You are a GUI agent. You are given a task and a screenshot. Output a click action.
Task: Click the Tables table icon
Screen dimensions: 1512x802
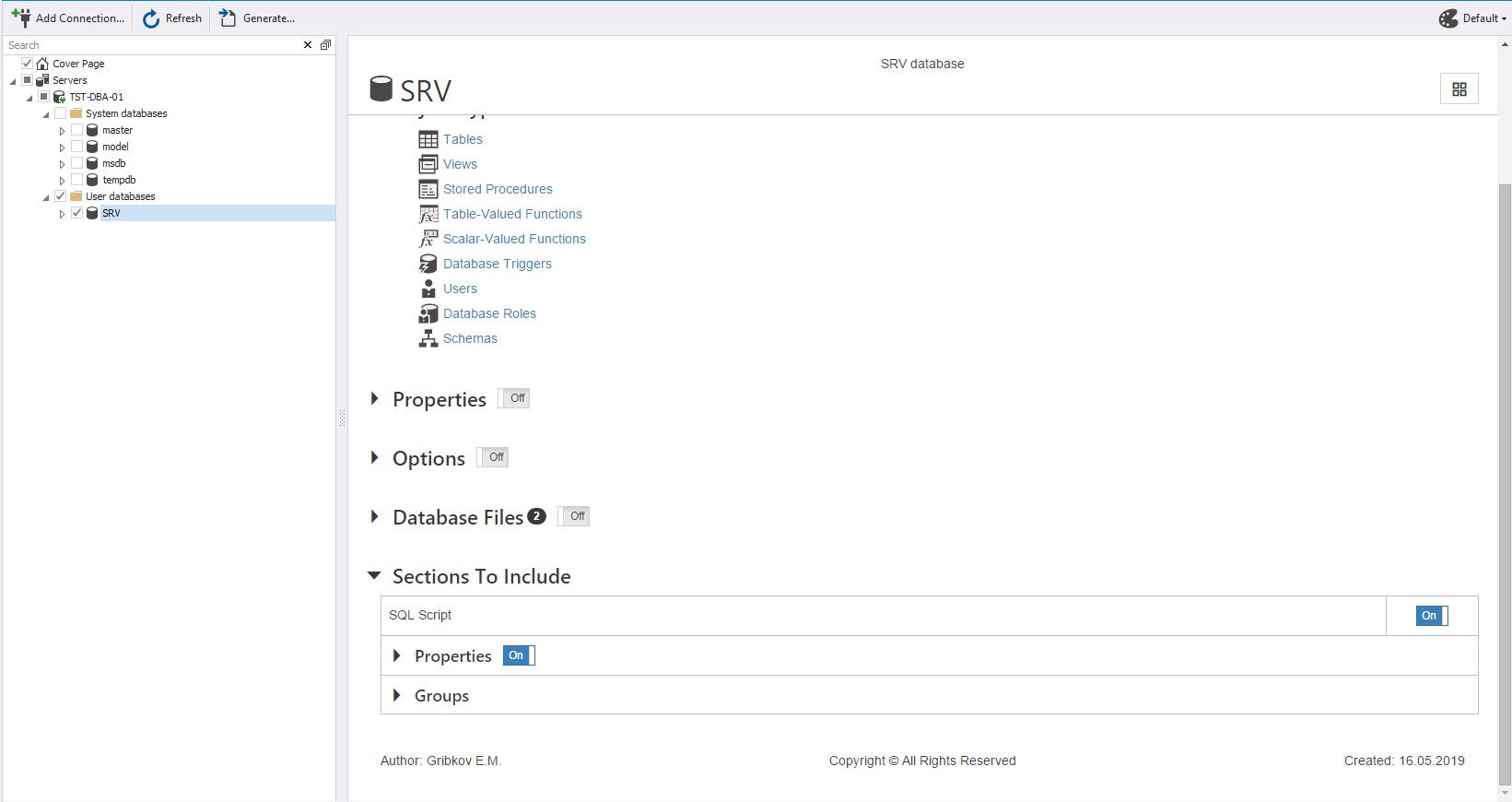click(428, 139)
